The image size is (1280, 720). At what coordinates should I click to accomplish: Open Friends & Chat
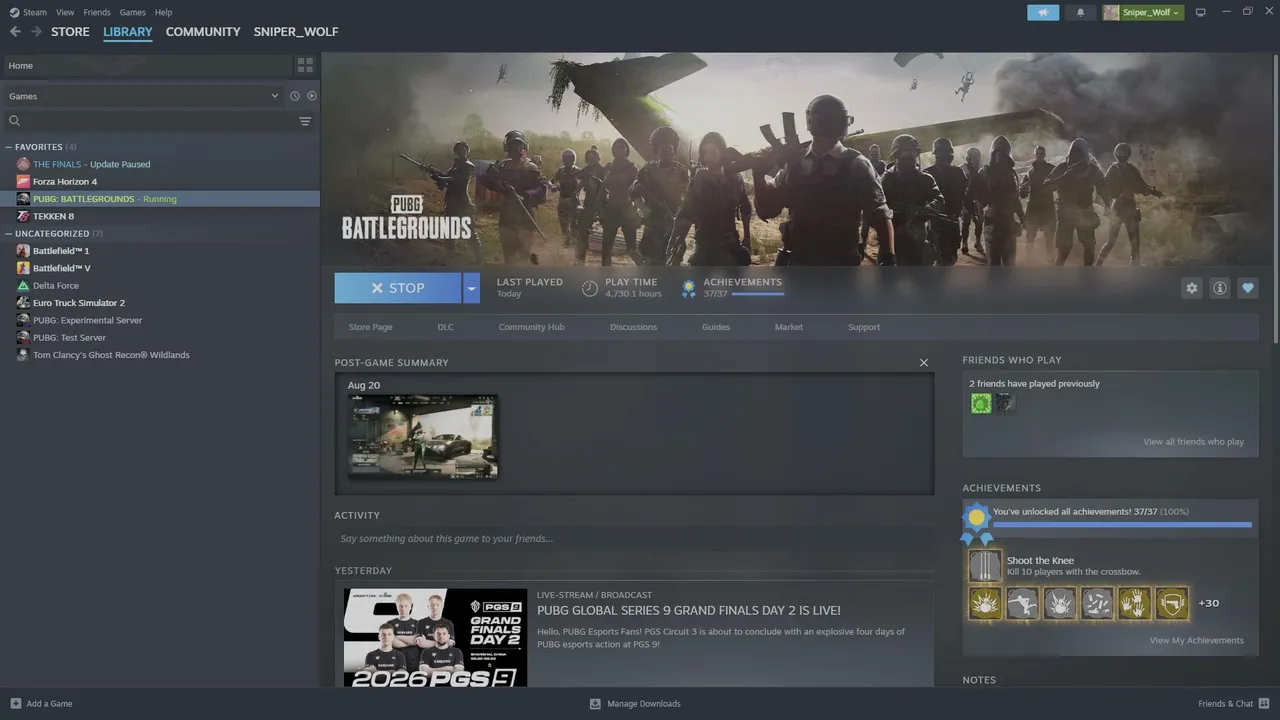[1234, 704]
